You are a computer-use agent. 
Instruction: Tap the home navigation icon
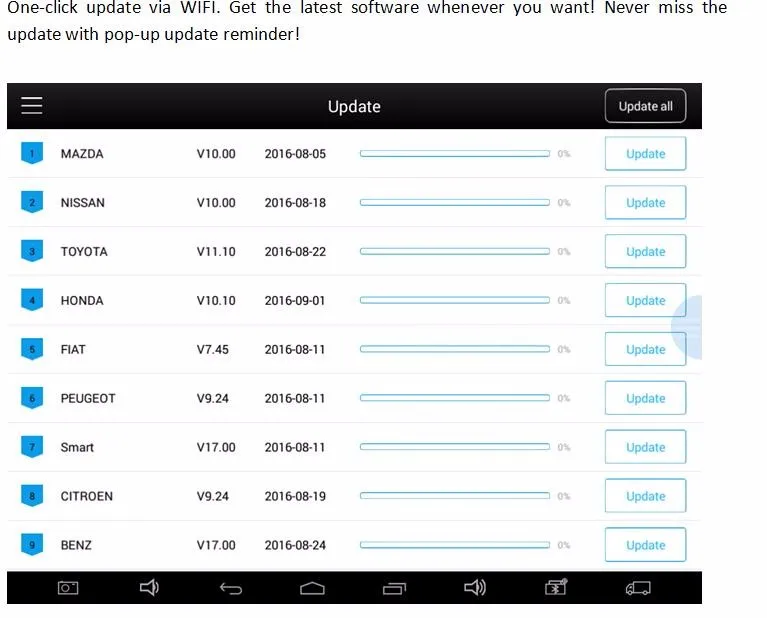(312, 588)
